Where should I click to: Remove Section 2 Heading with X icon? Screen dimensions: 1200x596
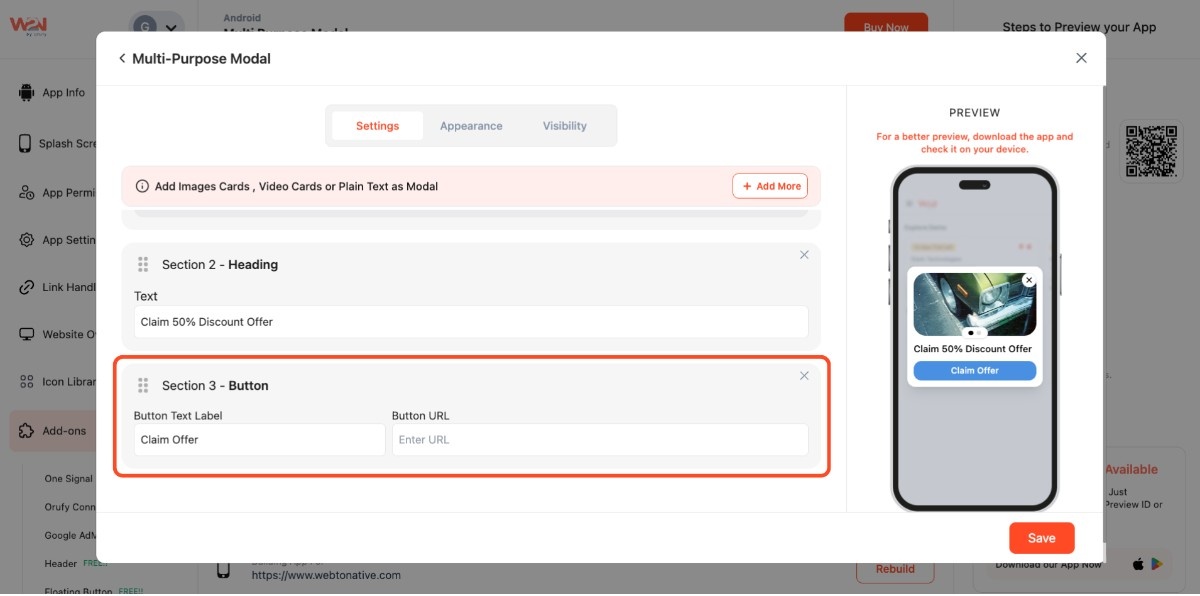click(x=804, y=255)
